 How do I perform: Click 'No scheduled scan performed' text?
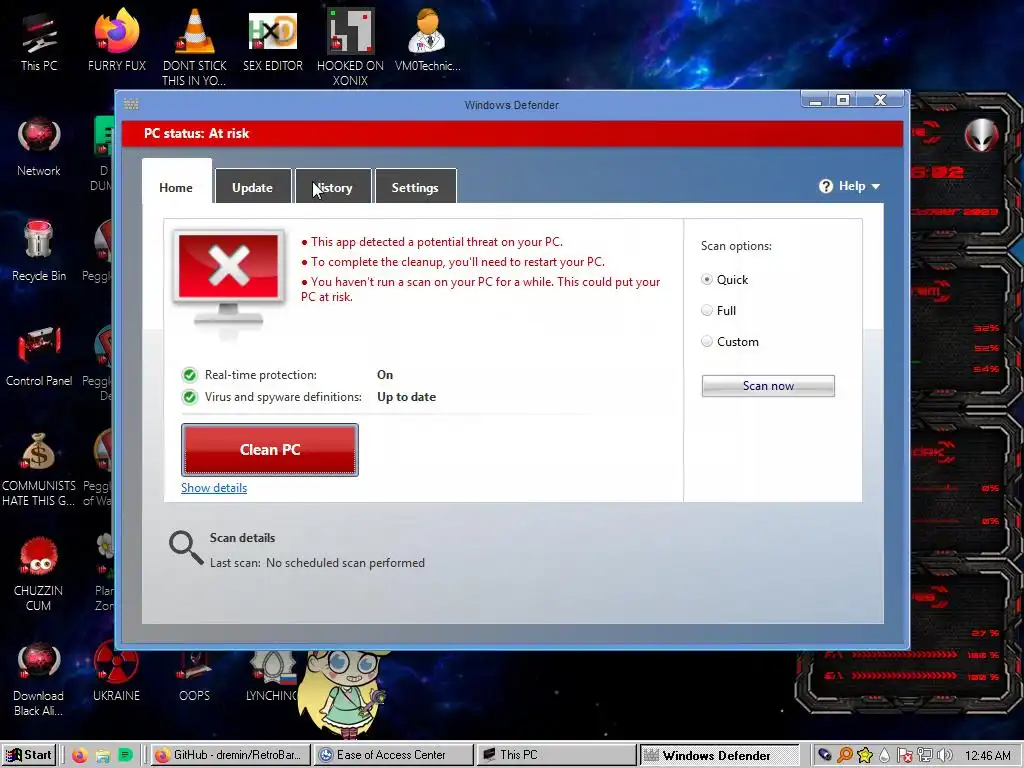345,562
